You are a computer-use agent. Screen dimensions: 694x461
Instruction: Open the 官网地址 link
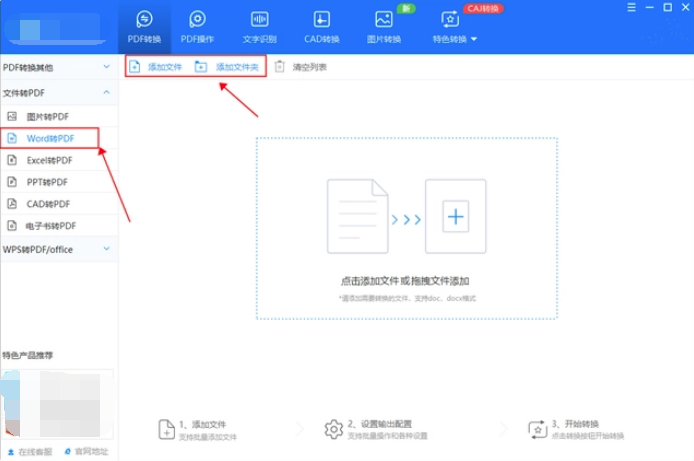coord(86,451)
